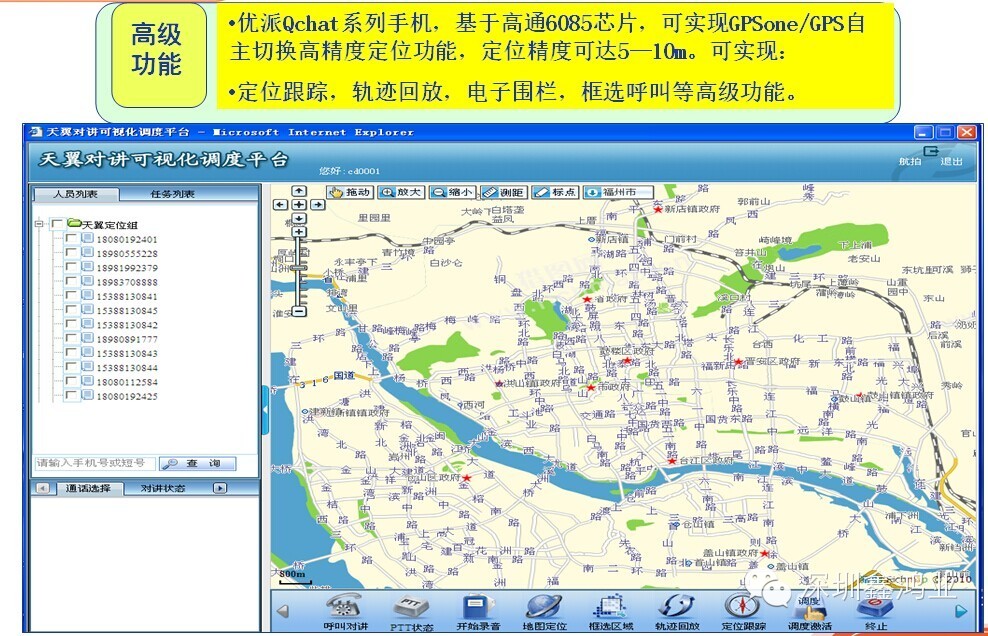
Task: Show next icons in bottom toolbar
Action: [x=961, y=610]
